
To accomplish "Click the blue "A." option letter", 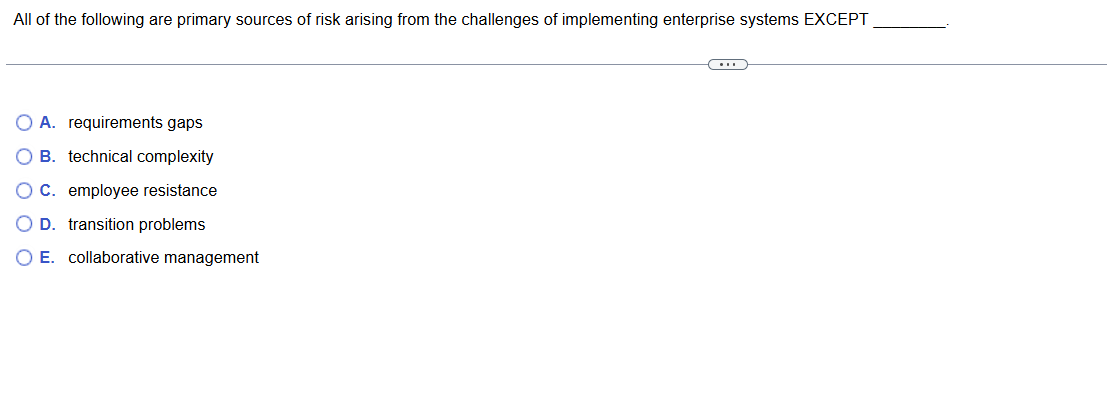I will [x=48, y=123].
